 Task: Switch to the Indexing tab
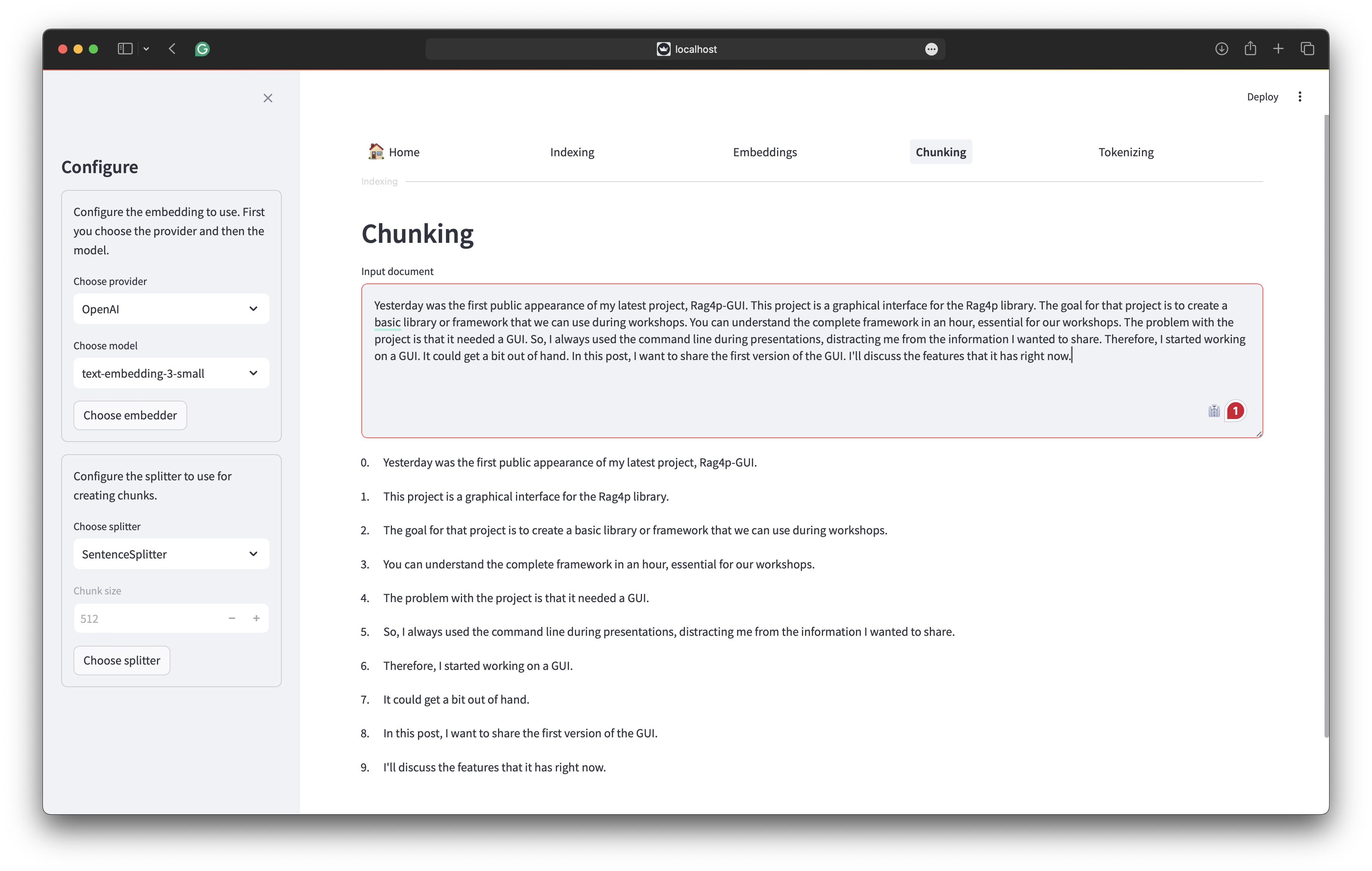point(572,152)
